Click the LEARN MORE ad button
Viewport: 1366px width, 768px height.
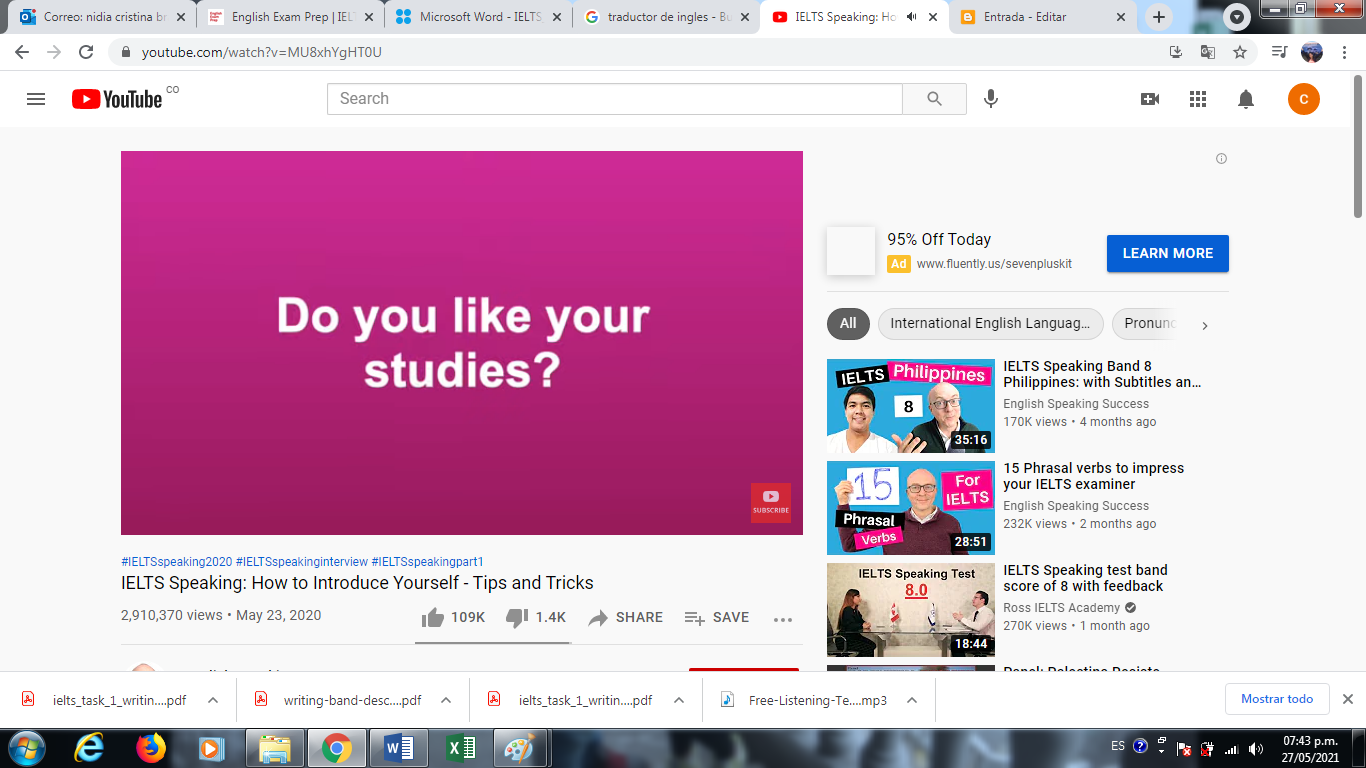[x=1168, y=254]
